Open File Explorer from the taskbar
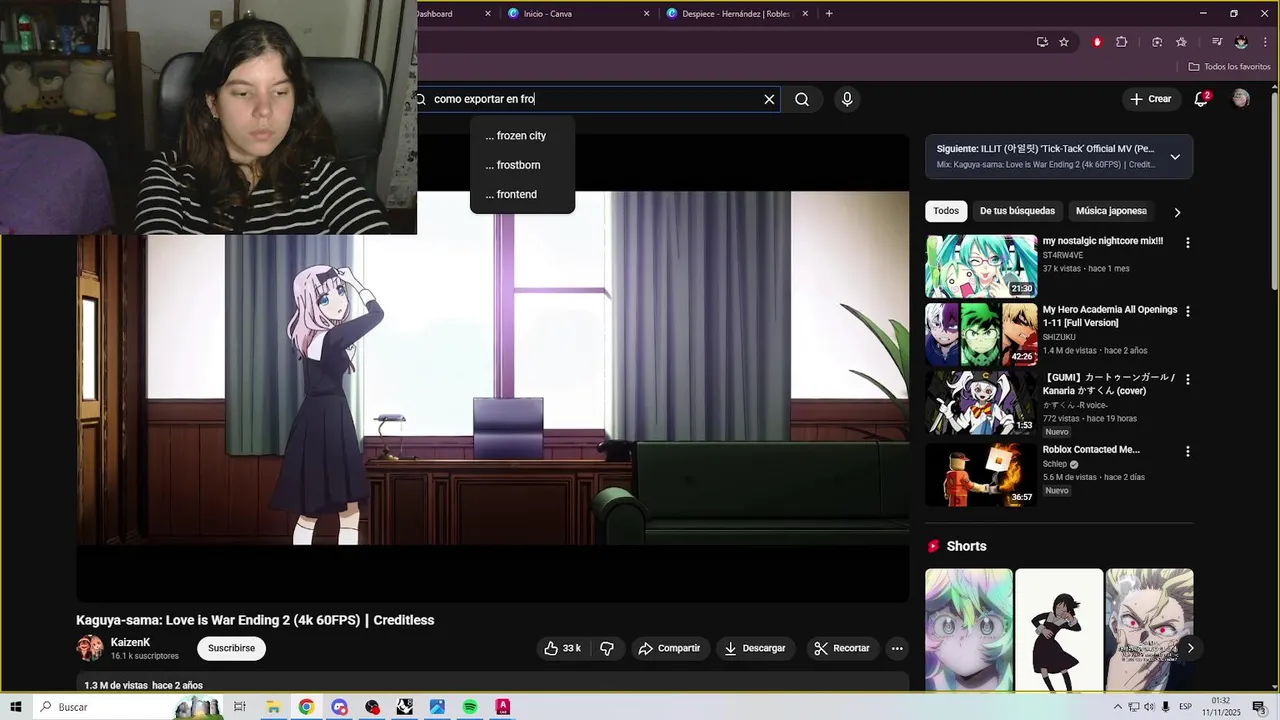Viewport: 1280px width, 720px height. 272,707
